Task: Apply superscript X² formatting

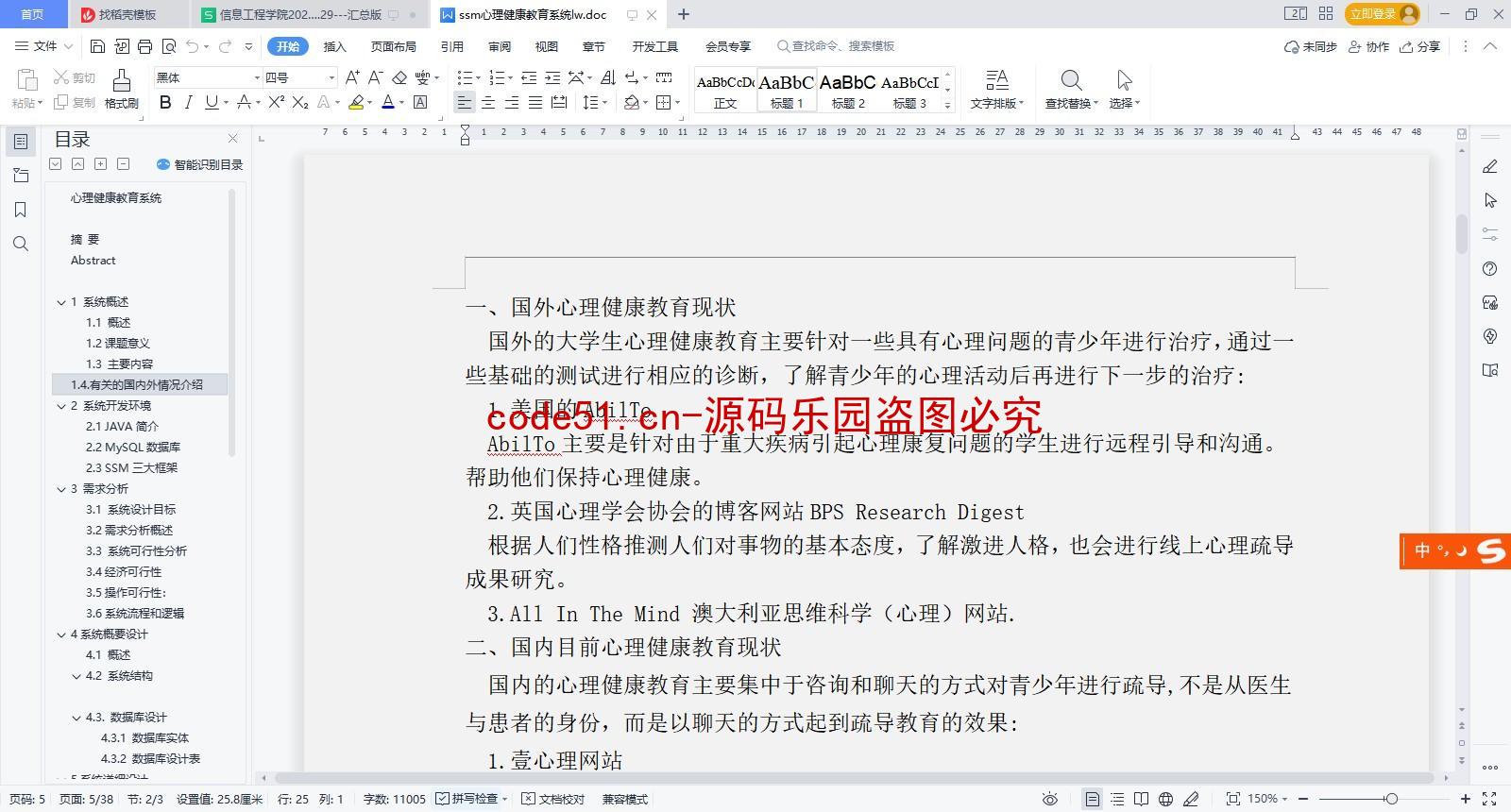Action: [x=277, y=102]
